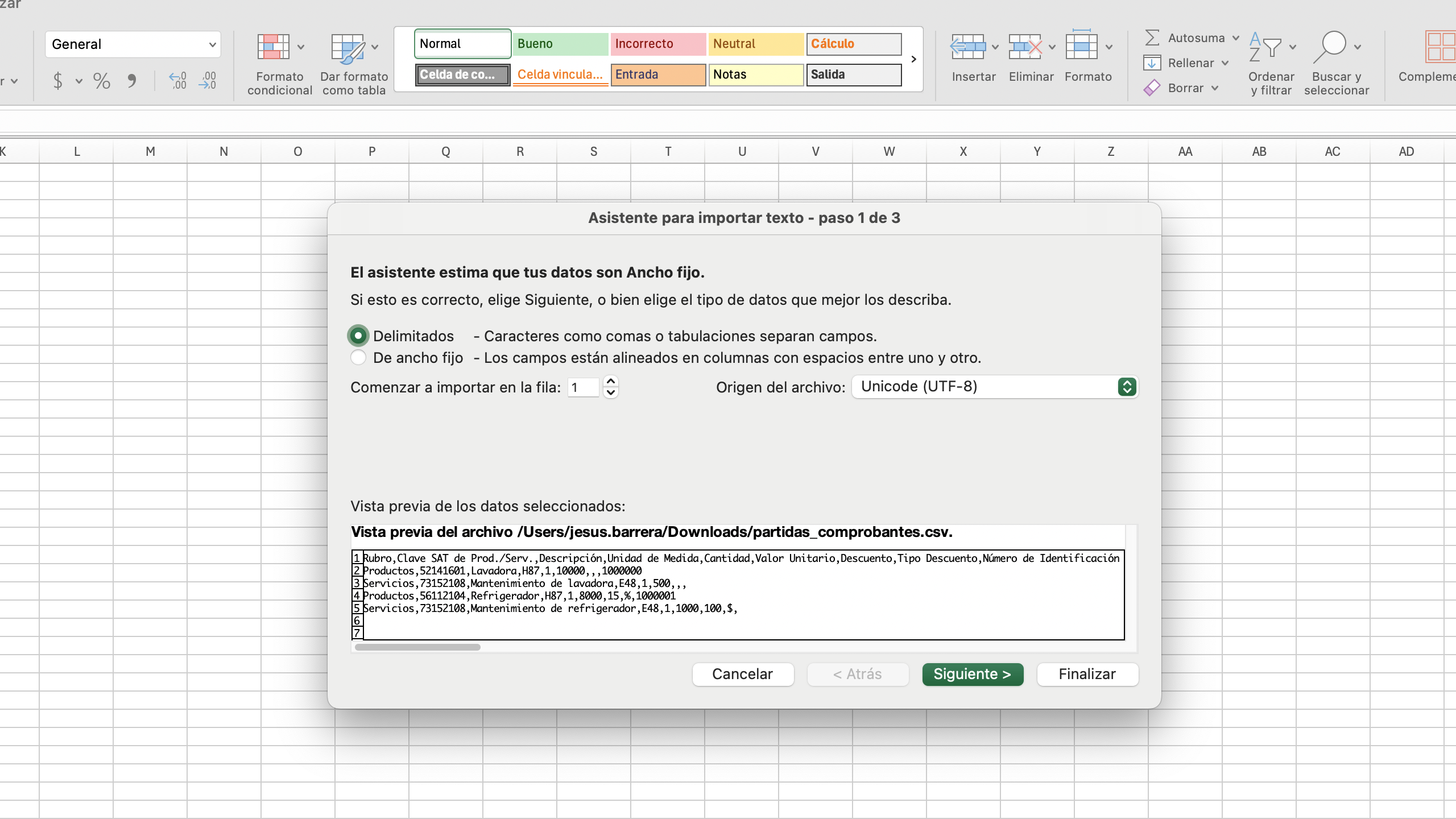Apply the comma style format

[131, 81]
